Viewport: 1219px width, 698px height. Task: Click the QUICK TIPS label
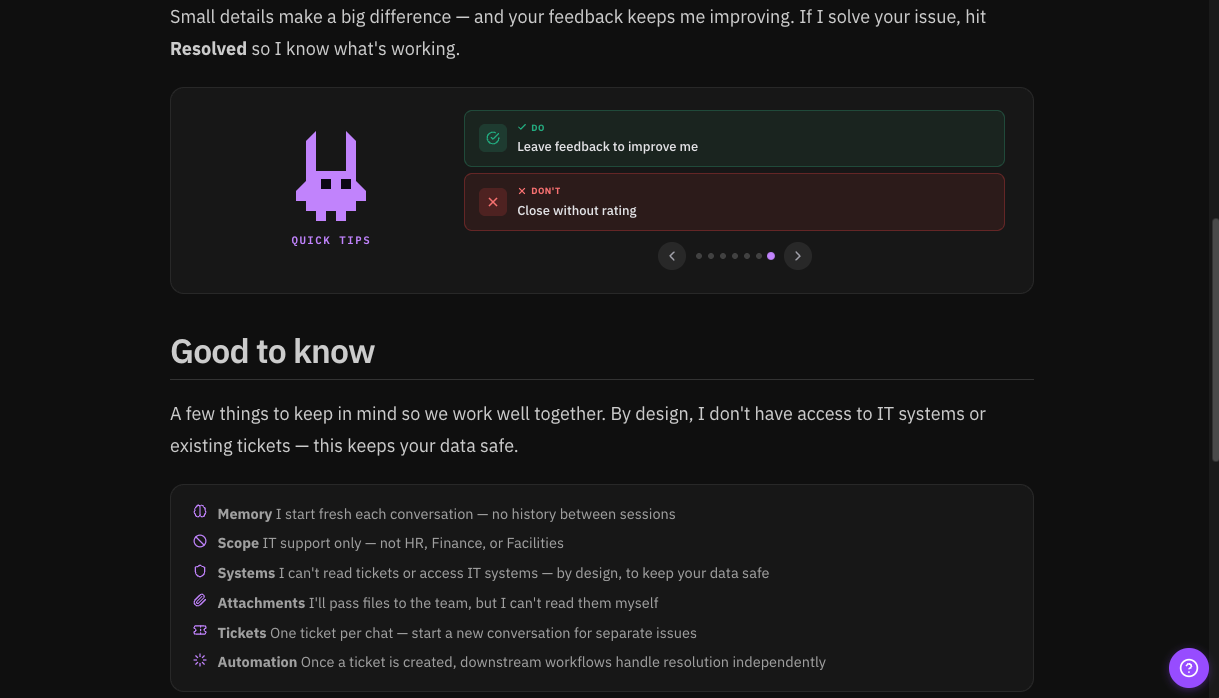pos(331,241)
